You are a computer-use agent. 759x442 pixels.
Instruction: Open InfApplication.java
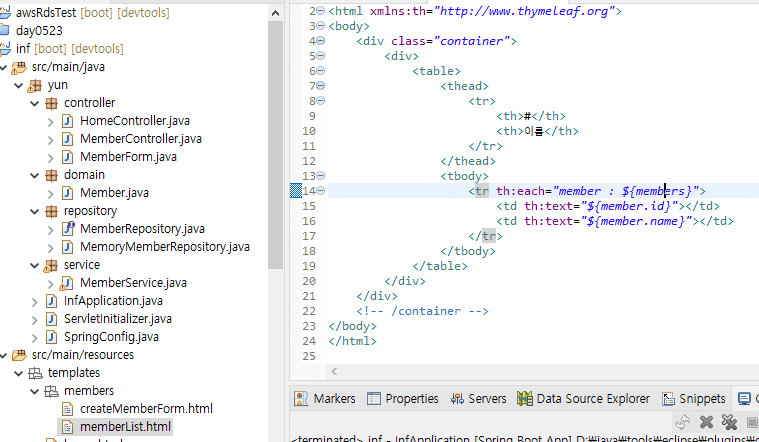(113, 301)
